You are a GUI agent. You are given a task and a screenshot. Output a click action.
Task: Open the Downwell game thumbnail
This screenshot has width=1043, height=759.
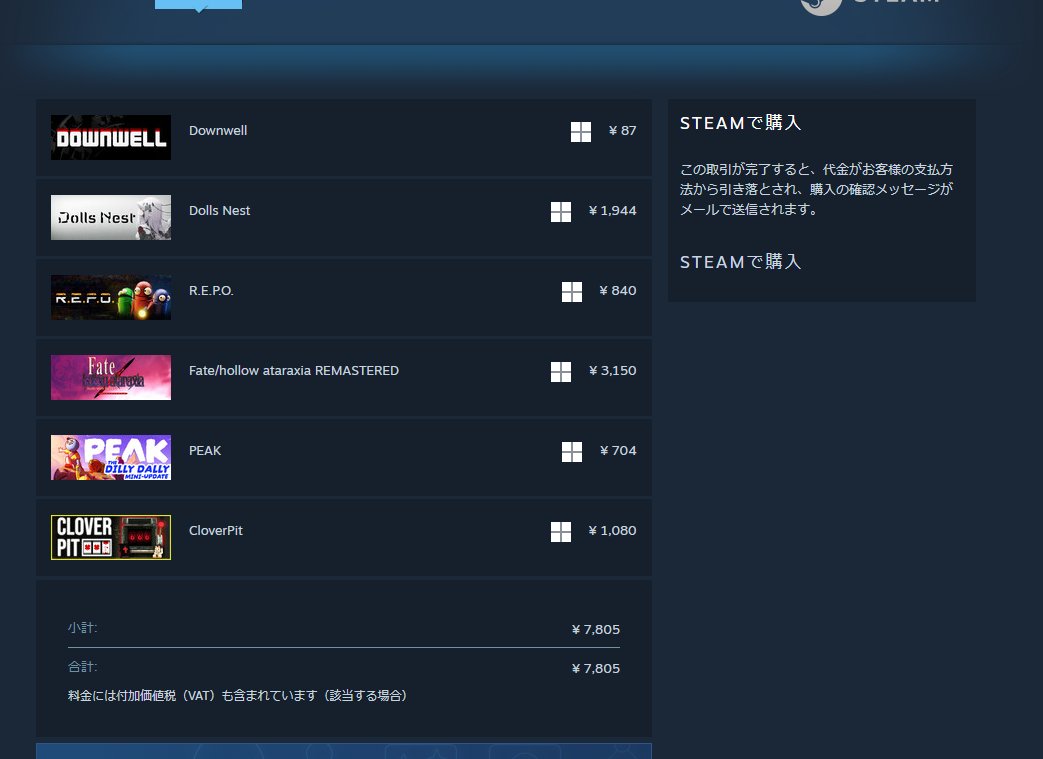[111, 138]
